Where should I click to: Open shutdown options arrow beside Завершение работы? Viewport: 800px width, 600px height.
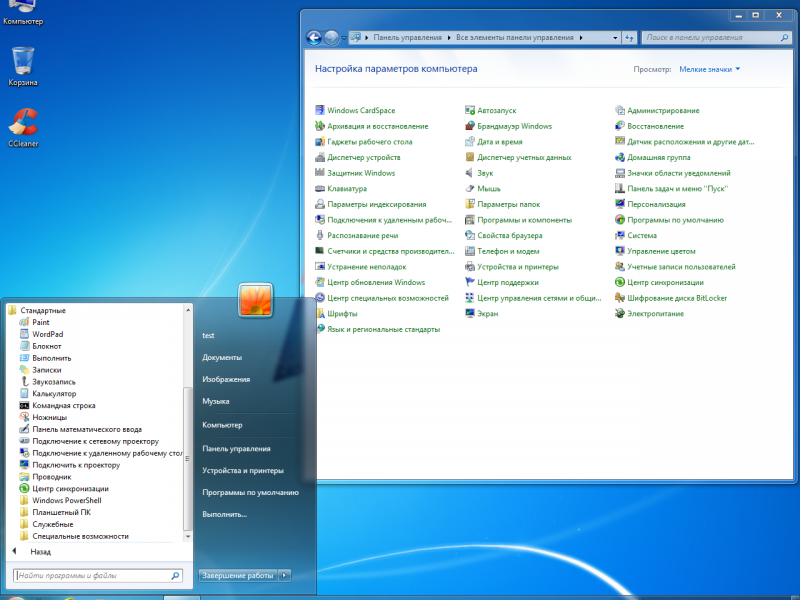pyautogui.click(x=285, y=575)
